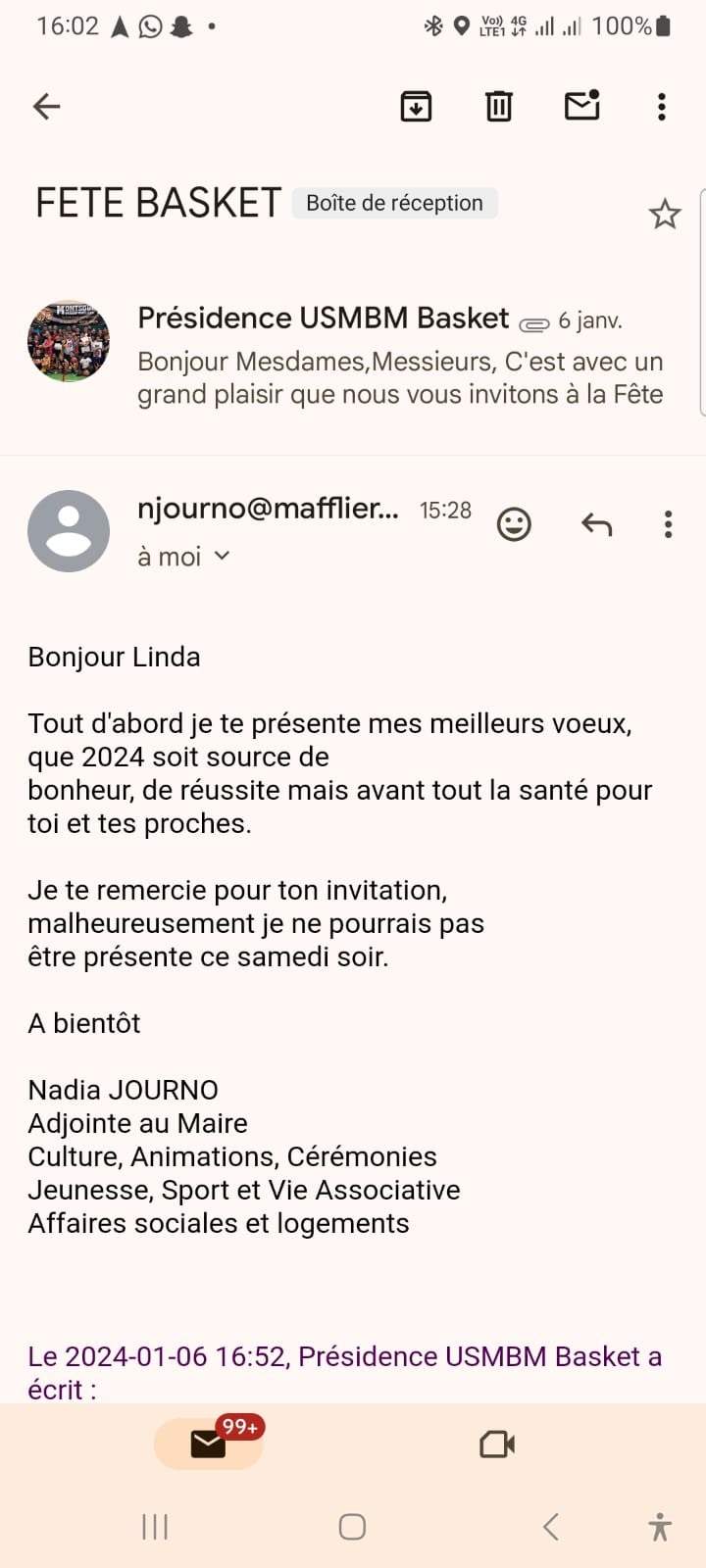Archive this email conversation

(x=417, y=106)
